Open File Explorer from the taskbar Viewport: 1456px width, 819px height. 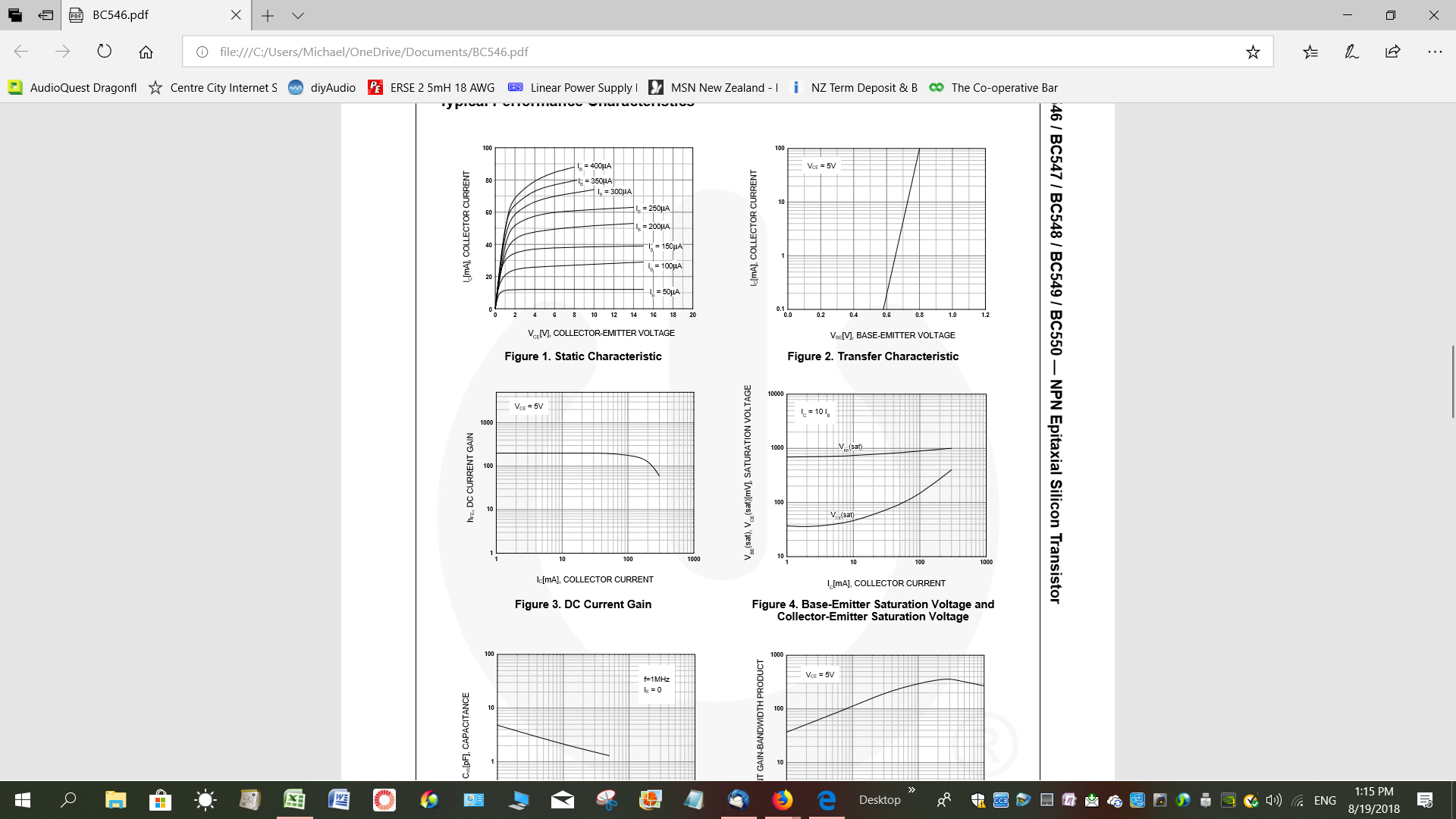pos(115,800)
